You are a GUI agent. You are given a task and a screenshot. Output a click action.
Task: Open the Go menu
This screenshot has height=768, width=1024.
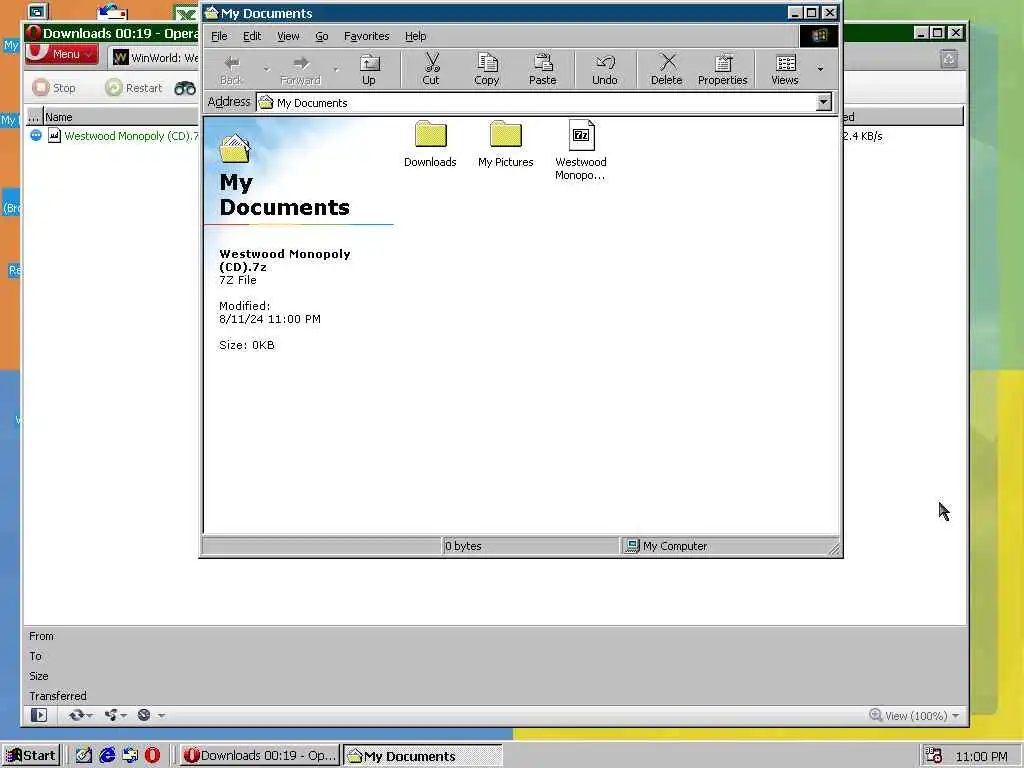tap(322, 36)
